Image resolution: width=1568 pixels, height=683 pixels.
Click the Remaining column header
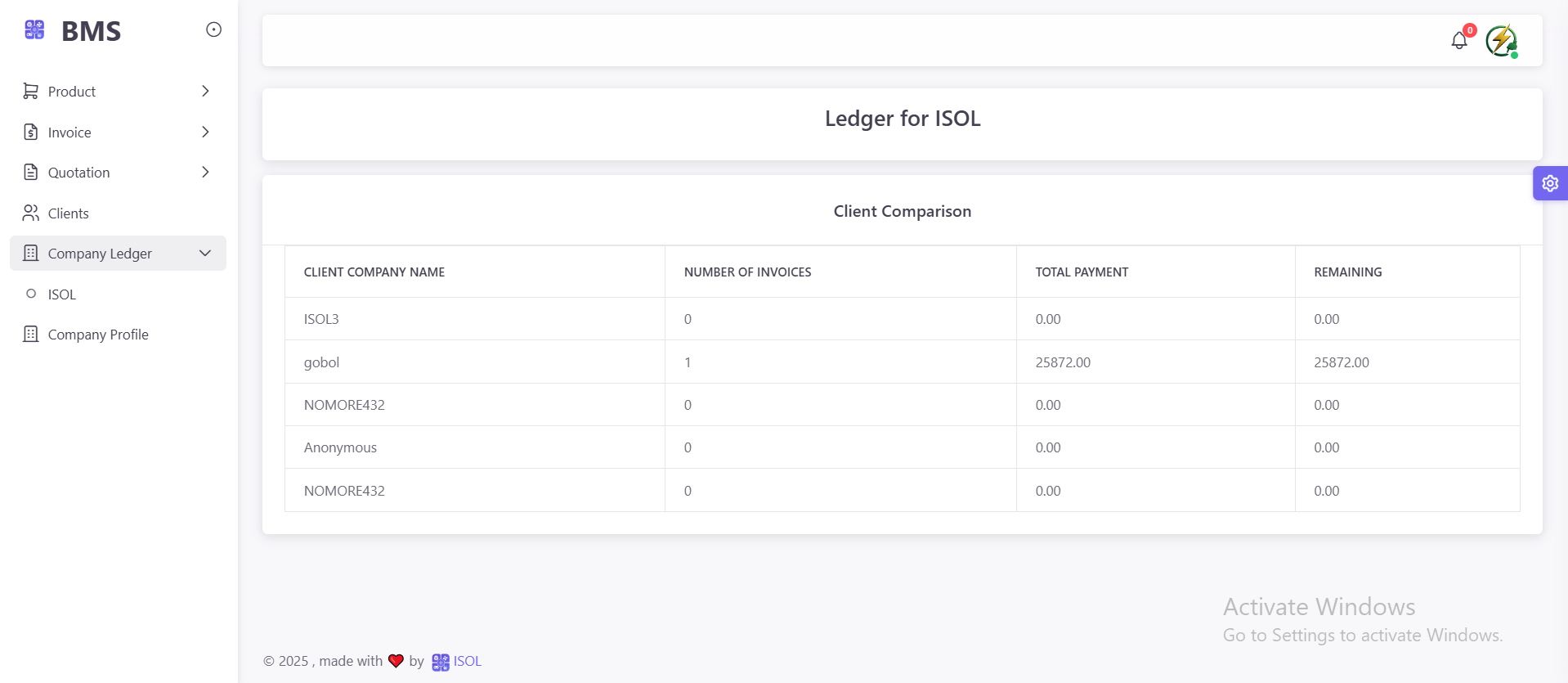coord(1347,272)
